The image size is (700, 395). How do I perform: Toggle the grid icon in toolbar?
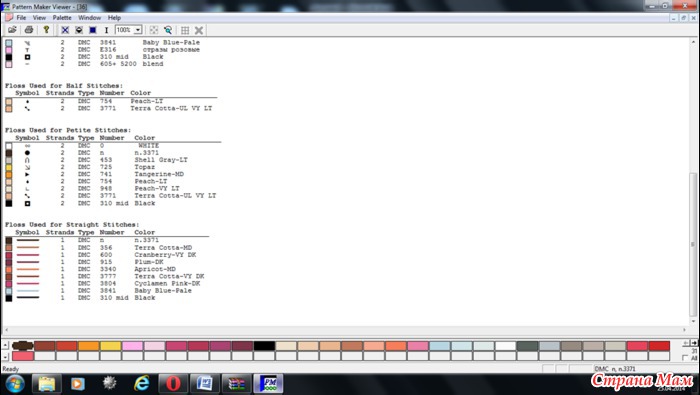click(x=185, y=30)
